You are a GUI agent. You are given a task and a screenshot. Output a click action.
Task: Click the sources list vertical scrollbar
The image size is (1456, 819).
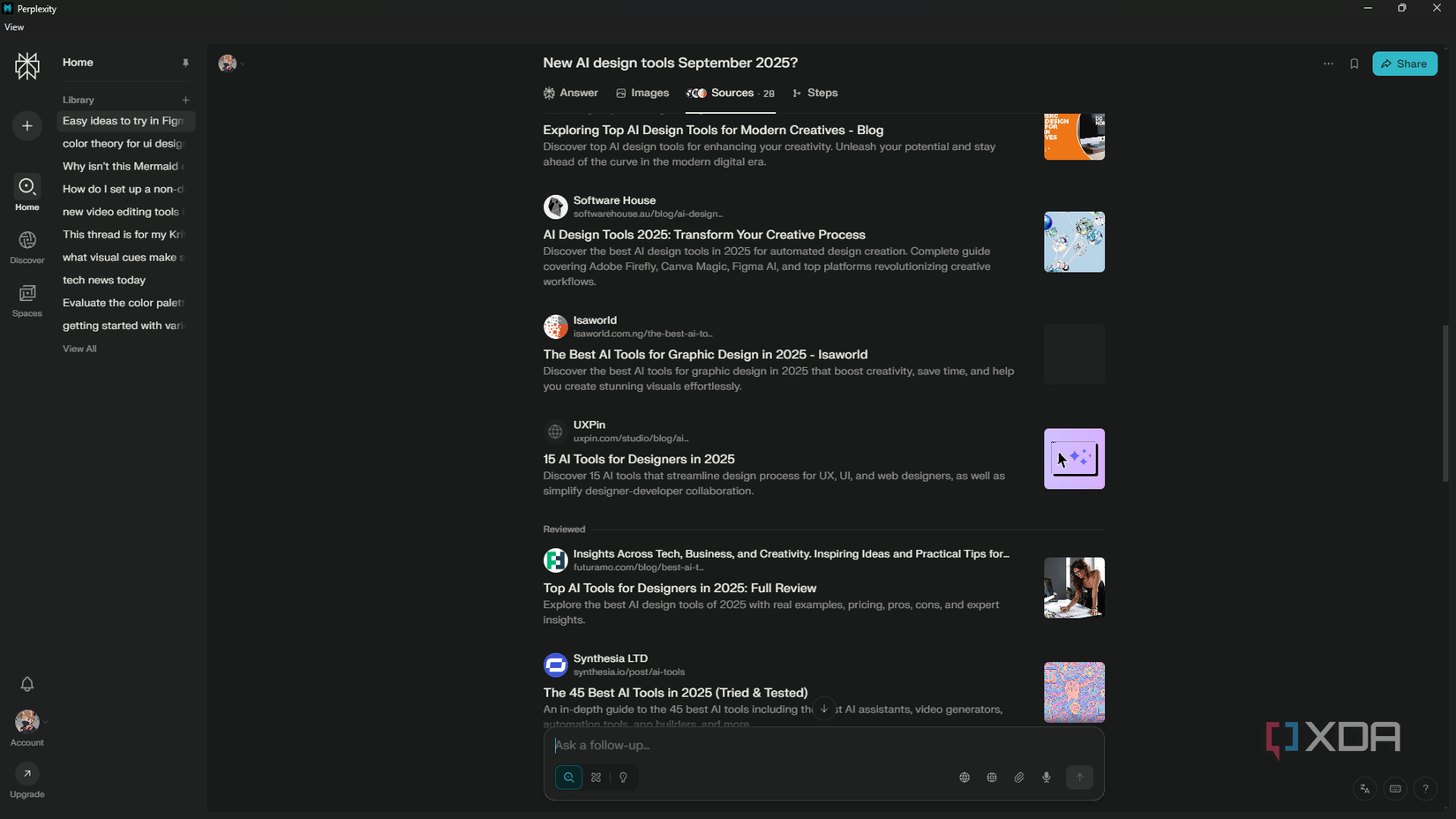[1445, 403]
